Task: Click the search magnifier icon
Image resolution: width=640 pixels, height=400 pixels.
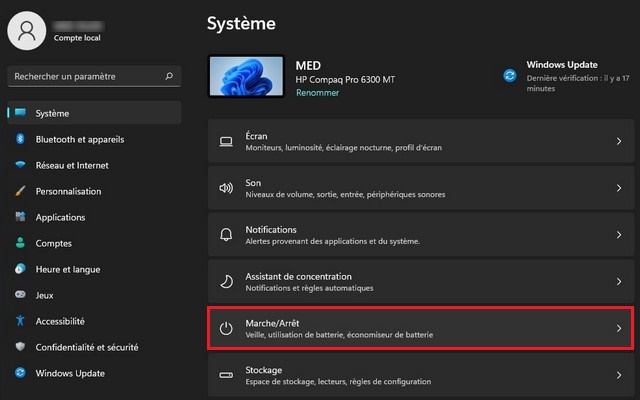Action: 170,76
